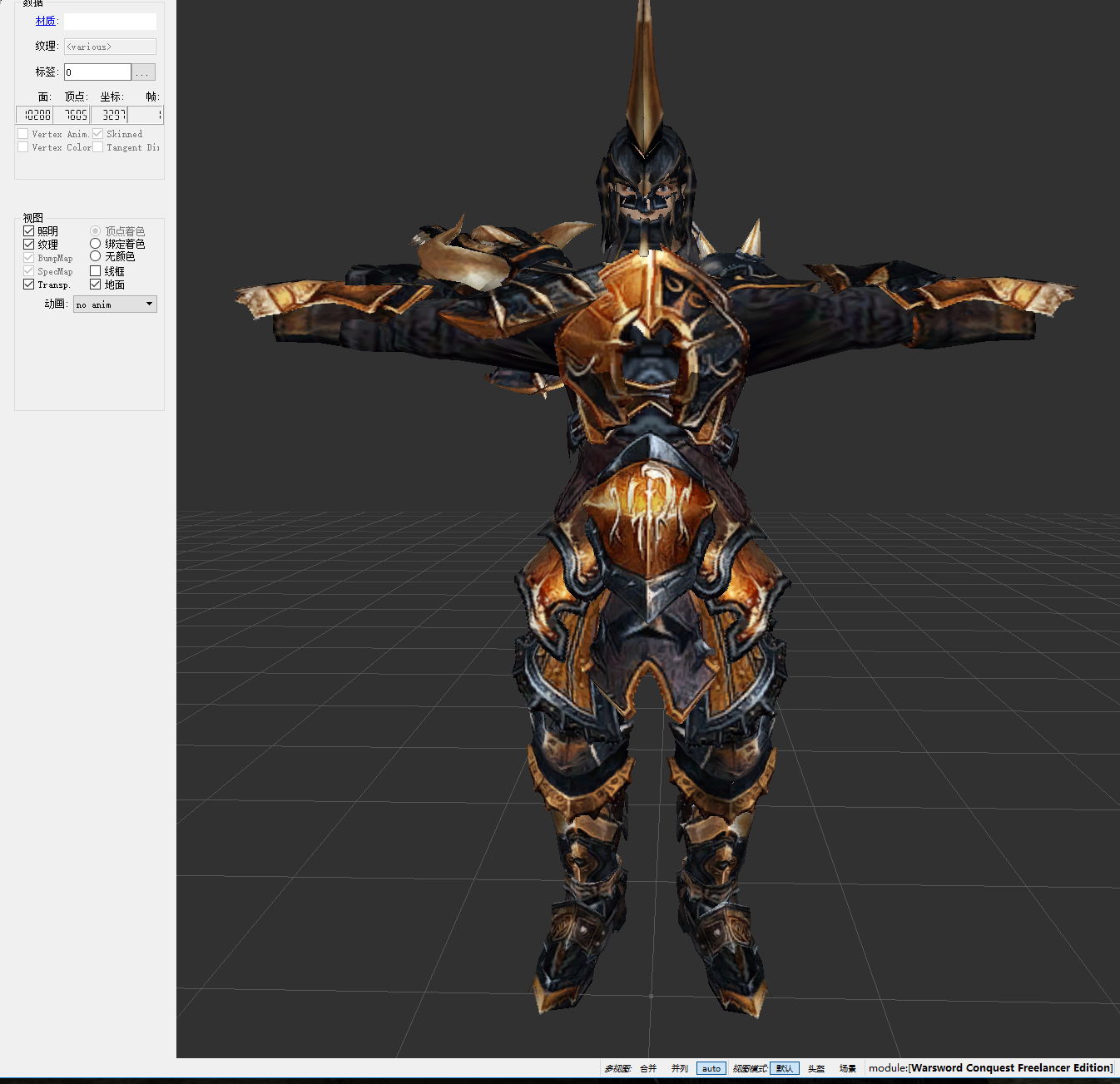Toggle the Vertex Color checkbox
This screenshot has height=1084, width=1120.
coord(23,147)
